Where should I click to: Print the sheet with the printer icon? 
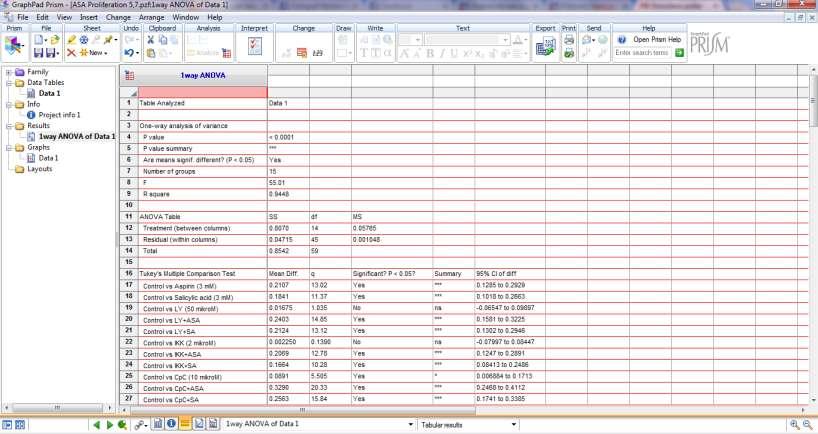(569, 40)
